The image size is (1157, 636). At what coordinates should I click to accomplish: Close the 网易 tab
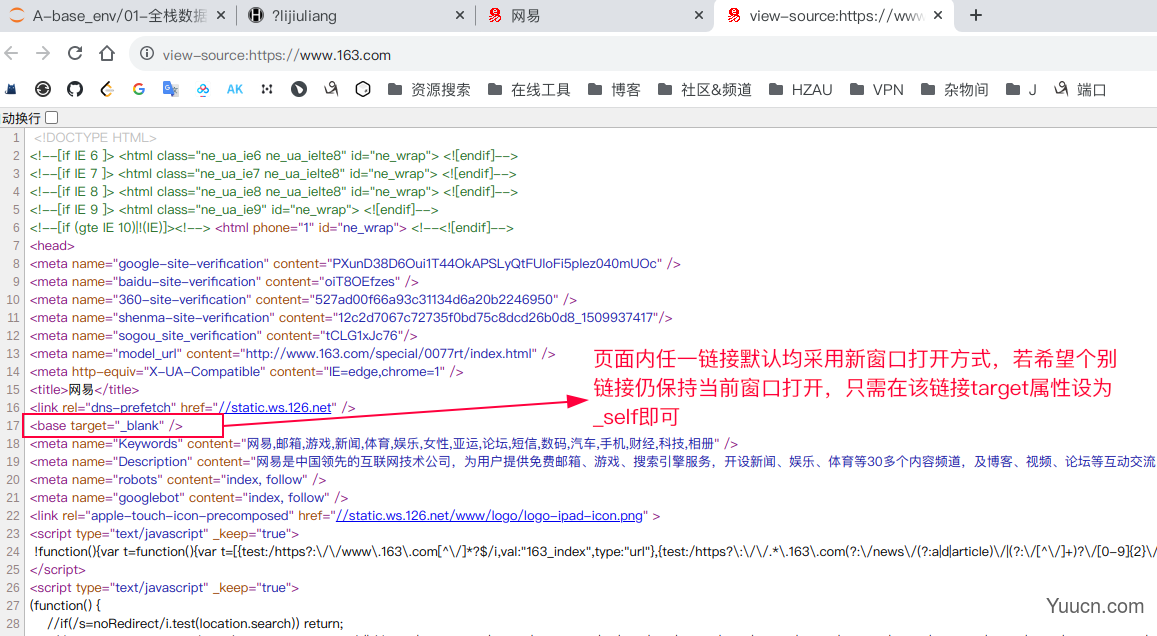[699, 15]
